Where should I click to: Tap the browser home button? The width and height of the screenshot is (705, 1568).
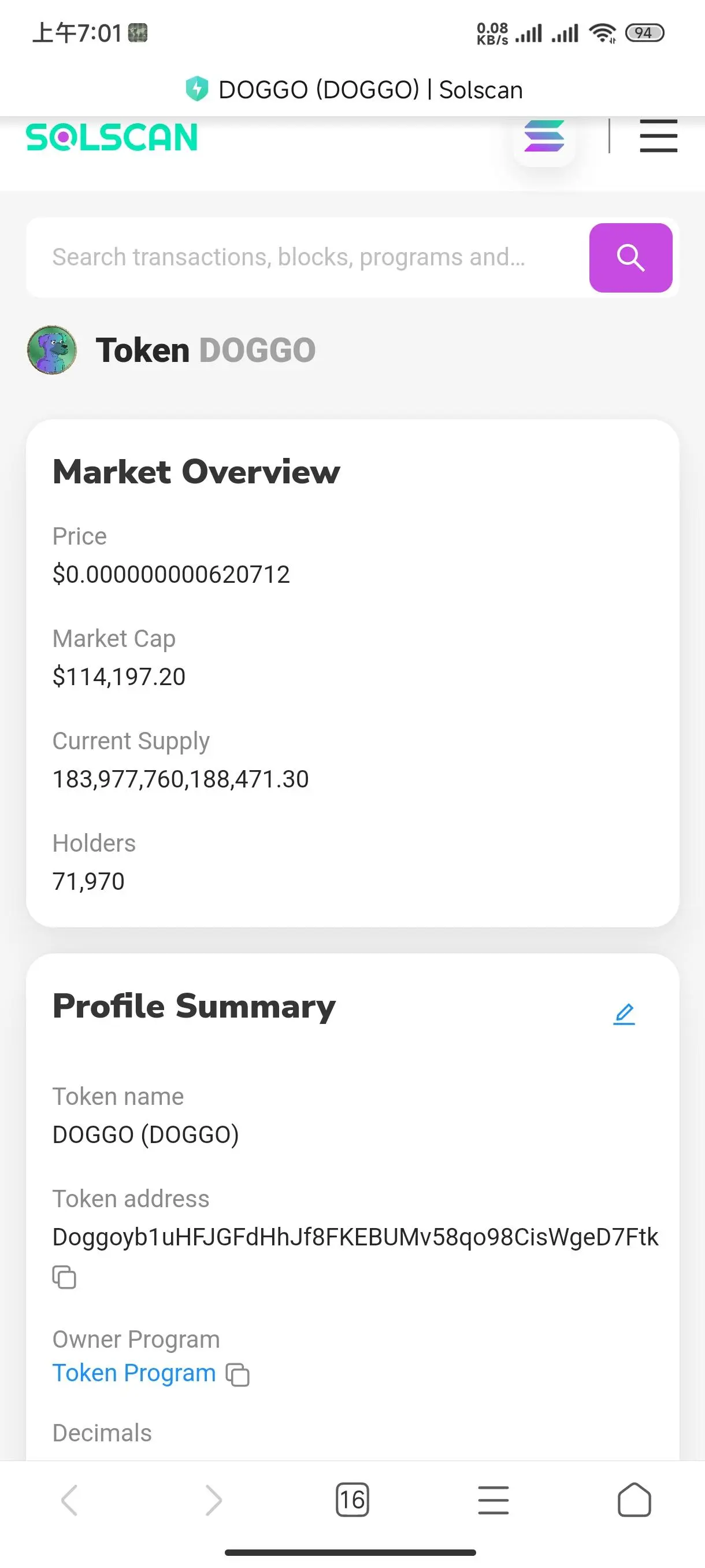coord(634,1500)
